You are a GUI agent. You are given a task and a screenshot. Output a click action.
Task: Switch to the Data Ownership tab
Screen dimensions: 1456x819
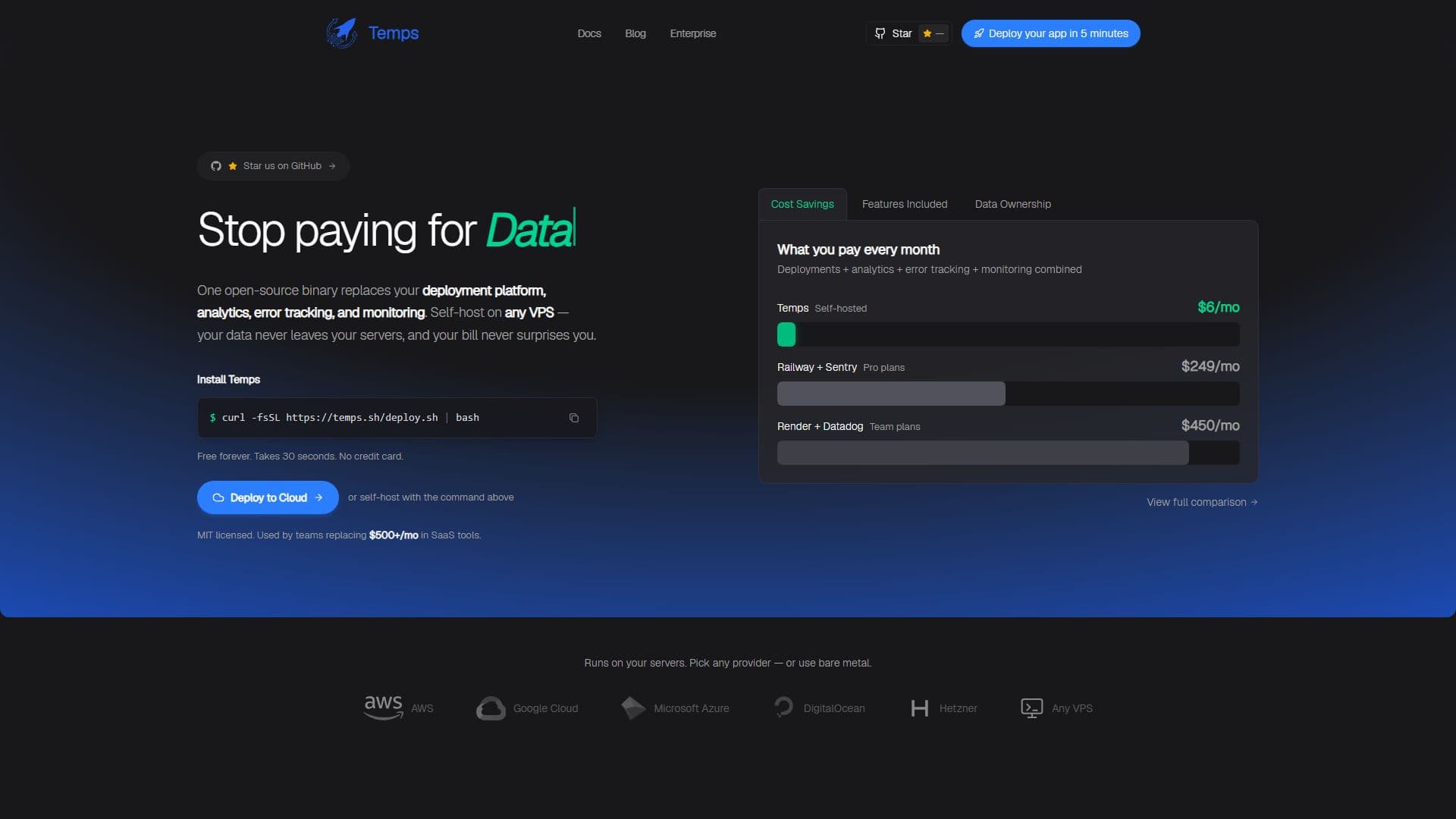(1013, 204)
